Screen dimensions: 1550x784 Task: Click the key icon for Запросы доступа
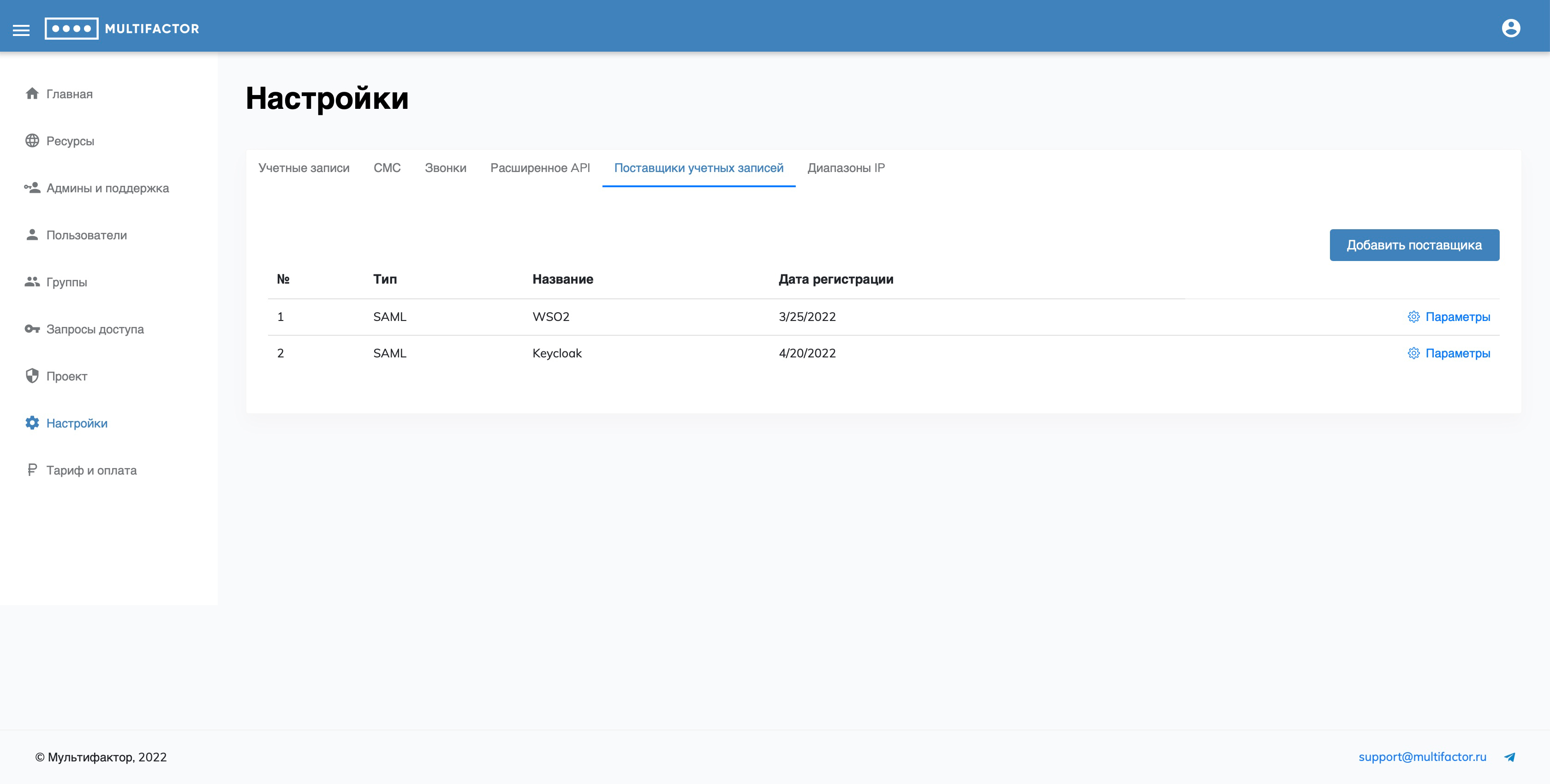[32, 328]
